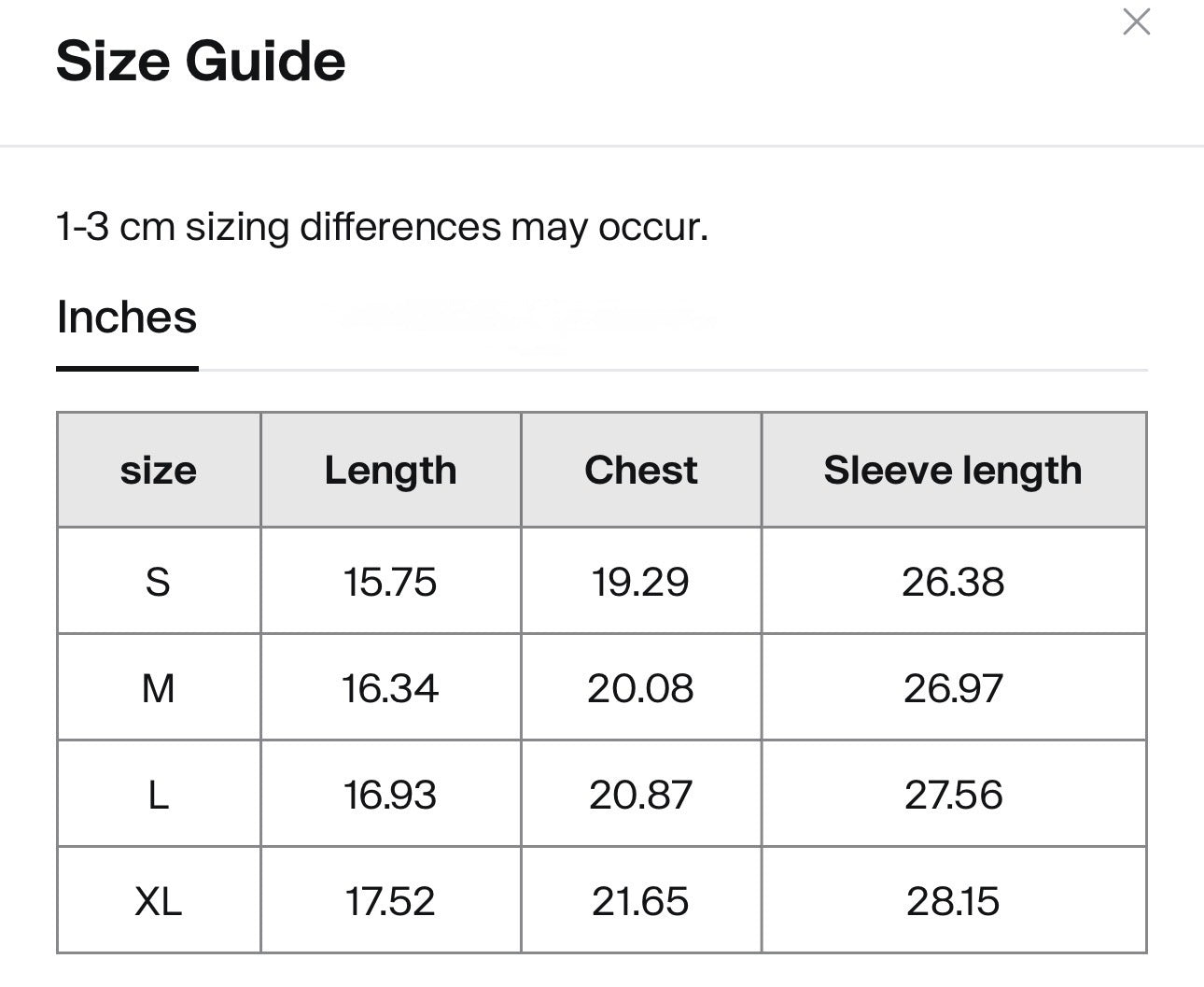Screen dimensions: 1204x987
Task: Click the size column header
Action: [x=159, y=471]
